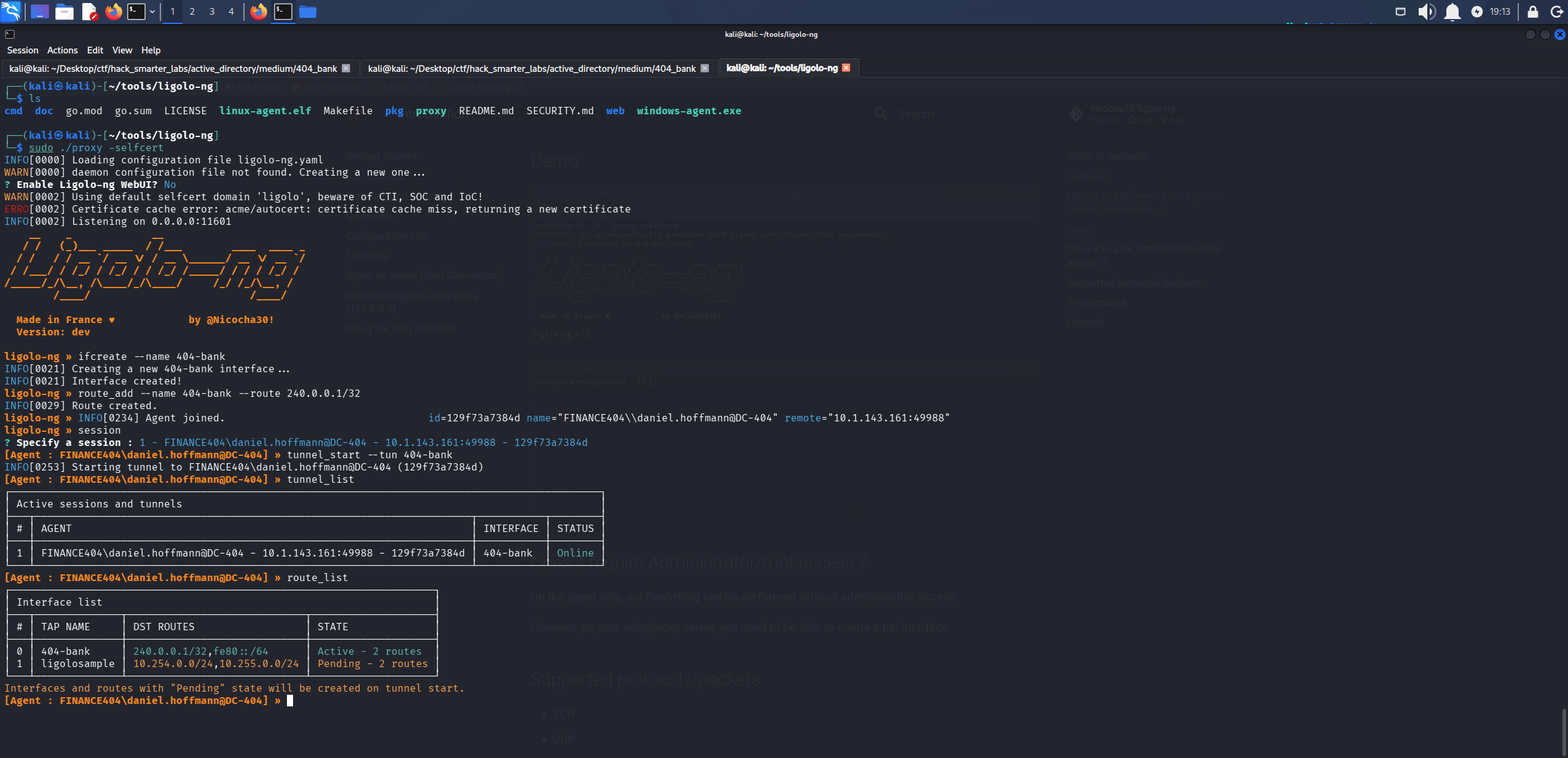The height and width of the screenshot is (758, 1568).
Task: Click the terminal window icon in title bar
Action: pos(10,34)
